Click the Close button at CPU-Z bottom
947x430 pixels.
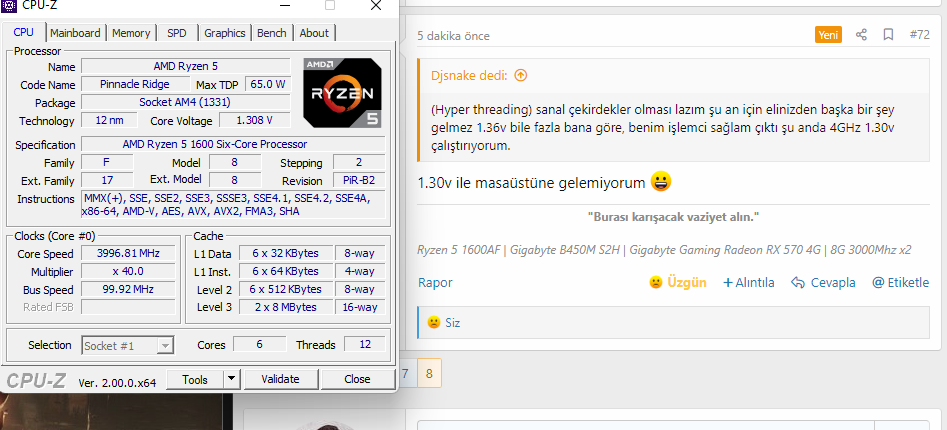[x=358, y=379]
